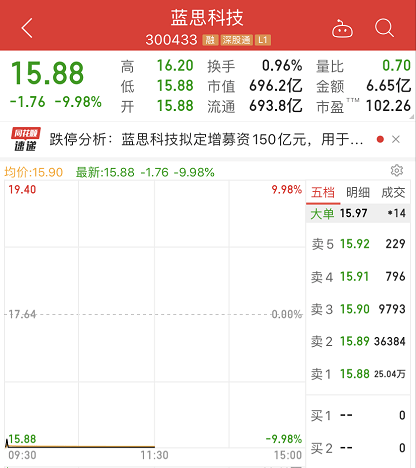The height and width of the screenshot is (468, 416).
Task: Tap the 11:30 time axis label
Action: 154,455
